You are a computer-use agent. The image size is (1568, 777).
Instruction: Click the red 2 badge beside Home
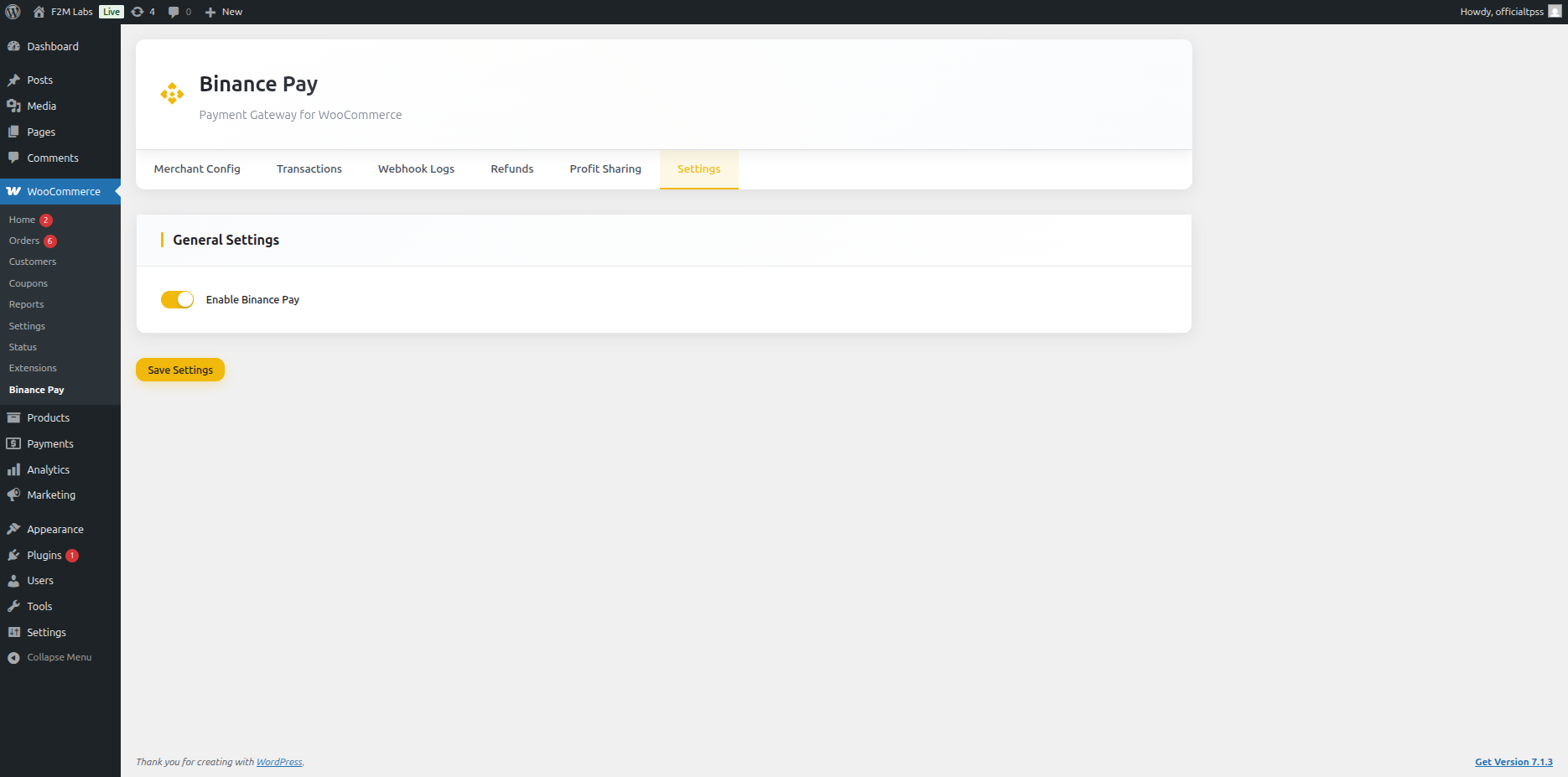tap(46, 220)
